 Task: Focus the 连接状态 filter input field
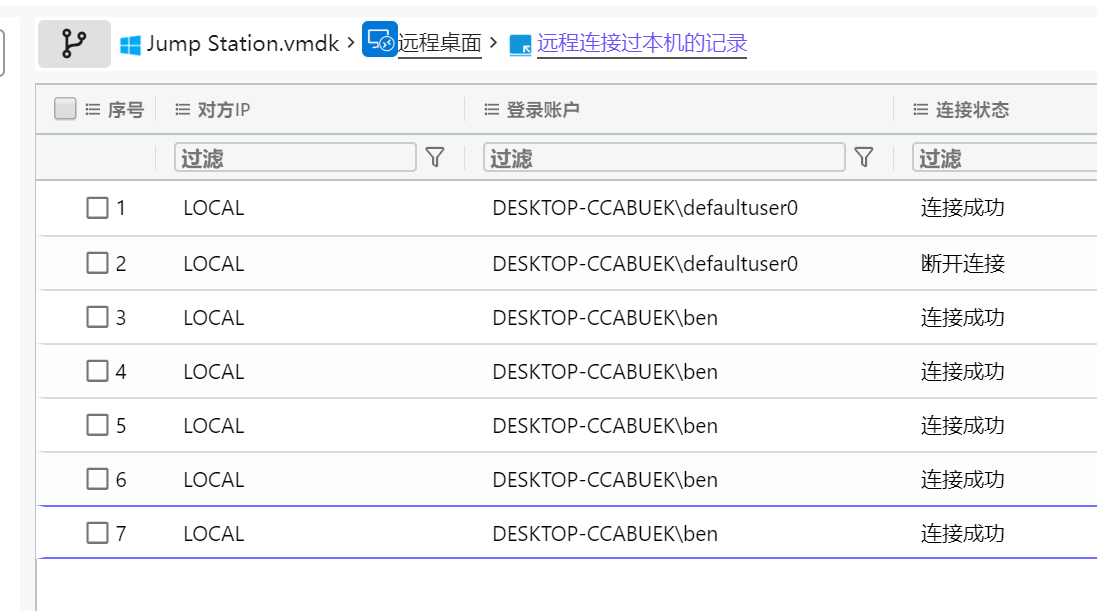tap(1005, 157)
